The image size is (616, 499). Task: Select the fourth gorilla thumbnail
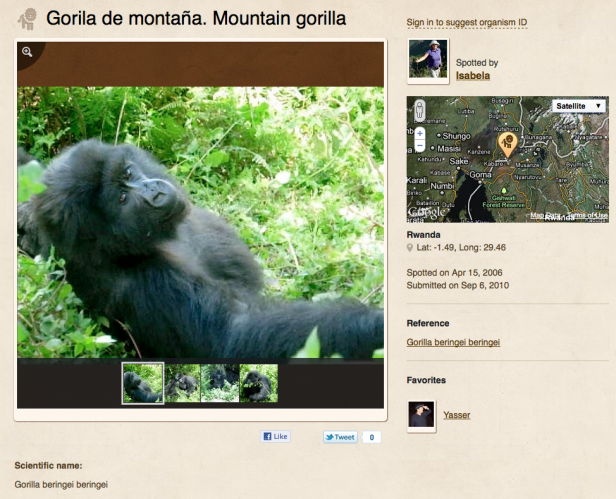[259, 383]
